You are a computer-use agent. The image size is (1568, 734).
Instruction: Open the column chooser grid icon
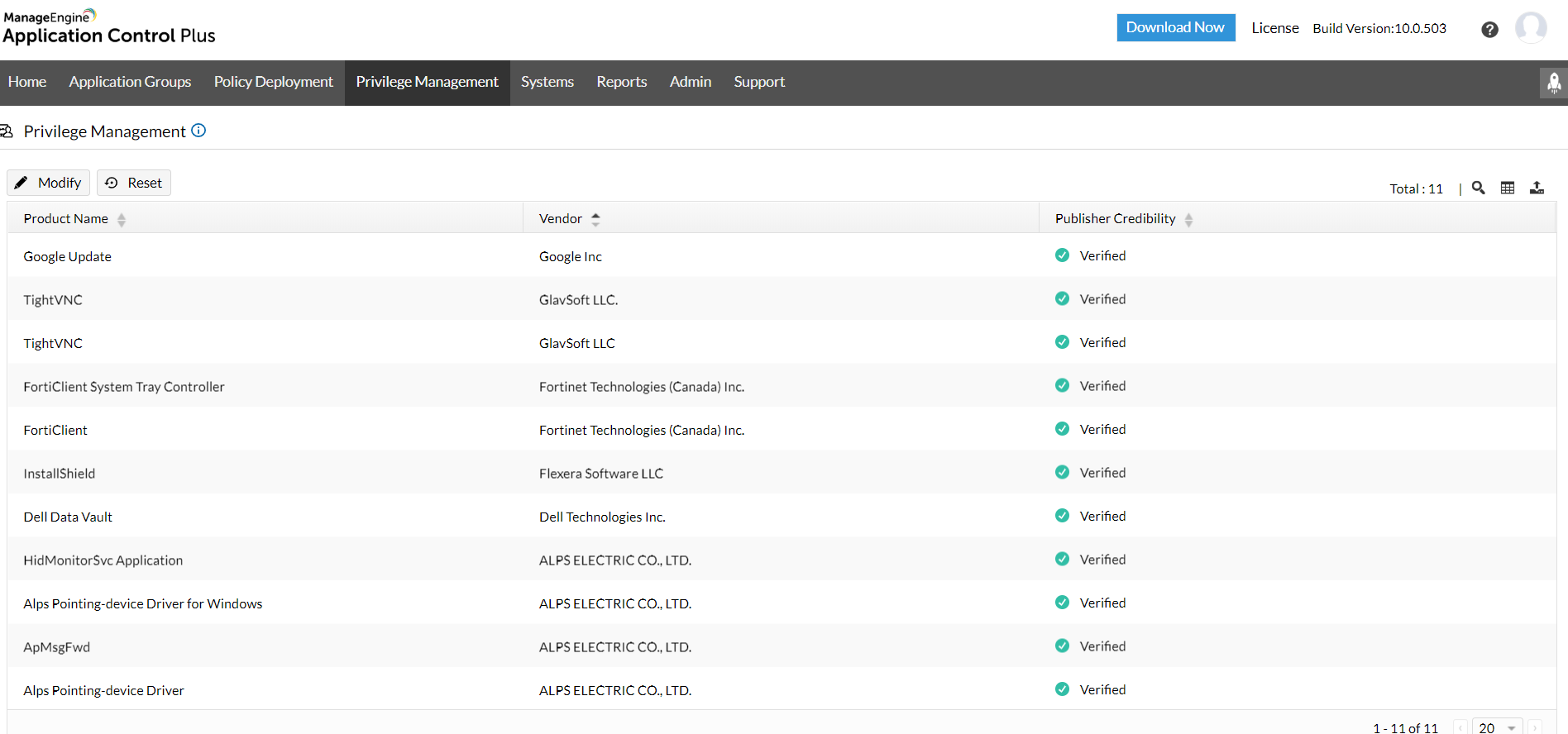coord(1508,188)
